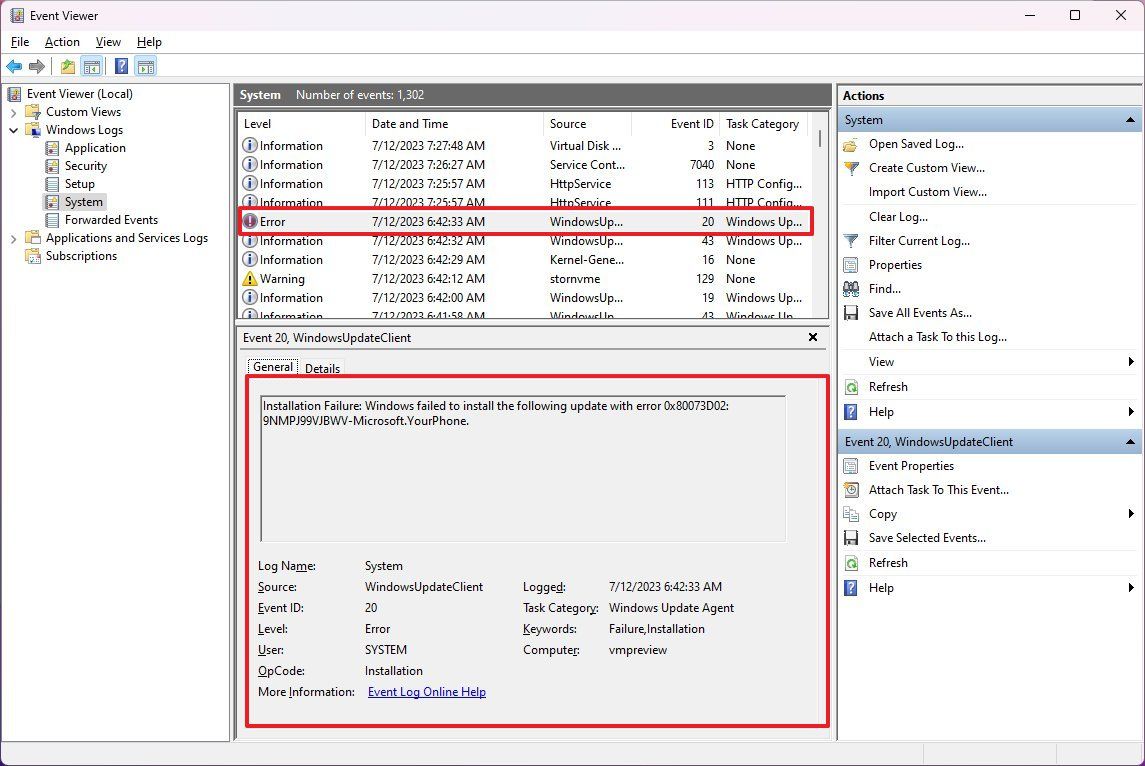Viewport: 1145px width, 766px height.
Task: Click the Refresh icon under System actions
Action: click(x=849, y=387)
